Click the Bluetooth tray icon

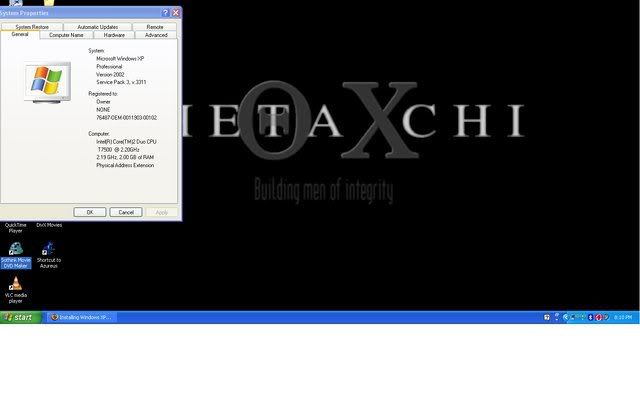point(590,317)
